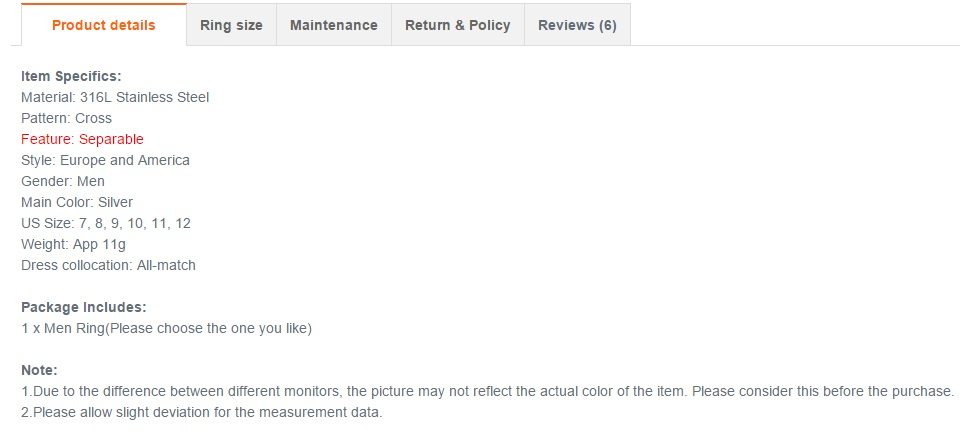View the Return & Policy tab
The image size is (960, 447).
(457, 25)
